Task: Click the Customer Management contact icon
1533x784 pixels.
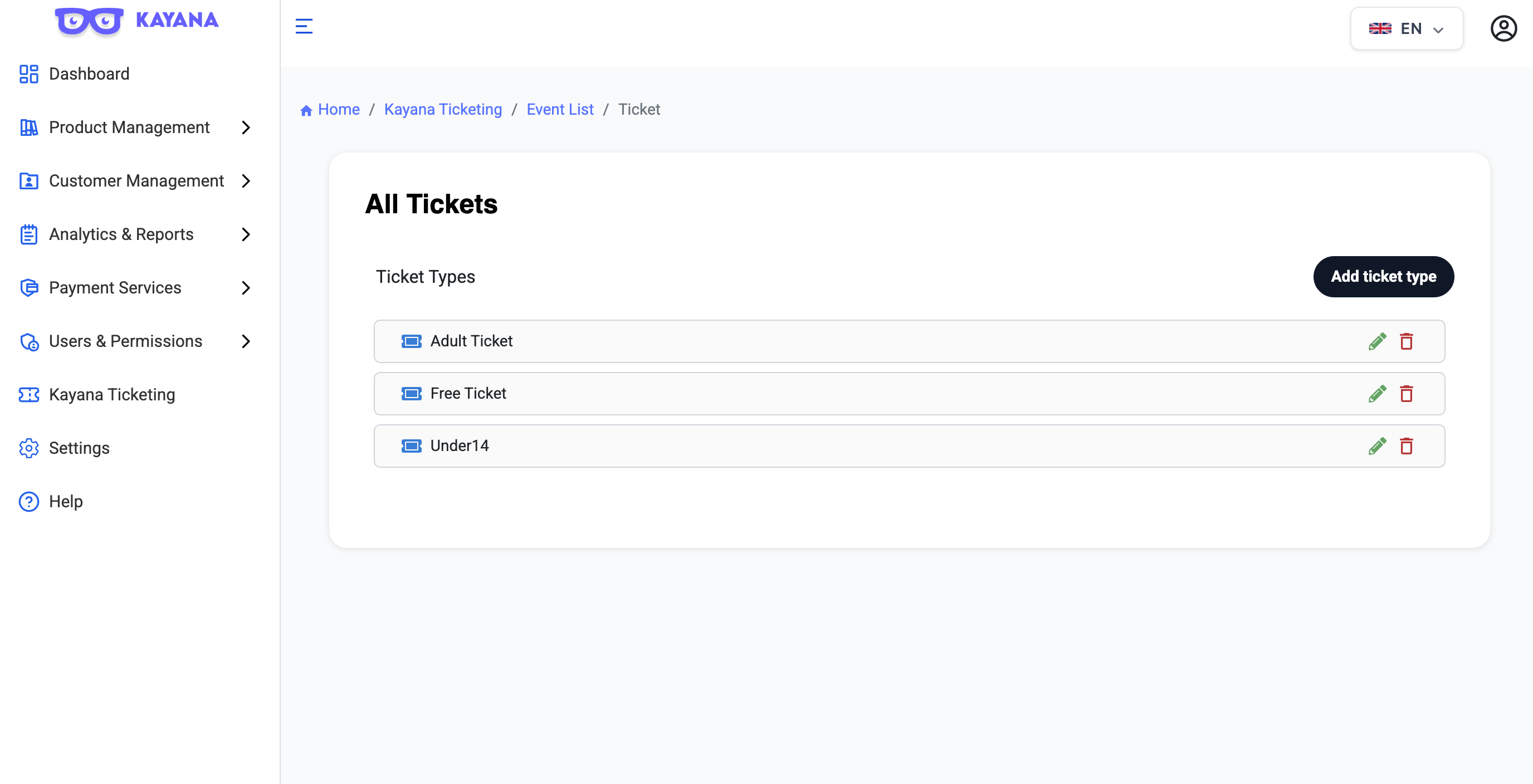Action: (28, 181)
